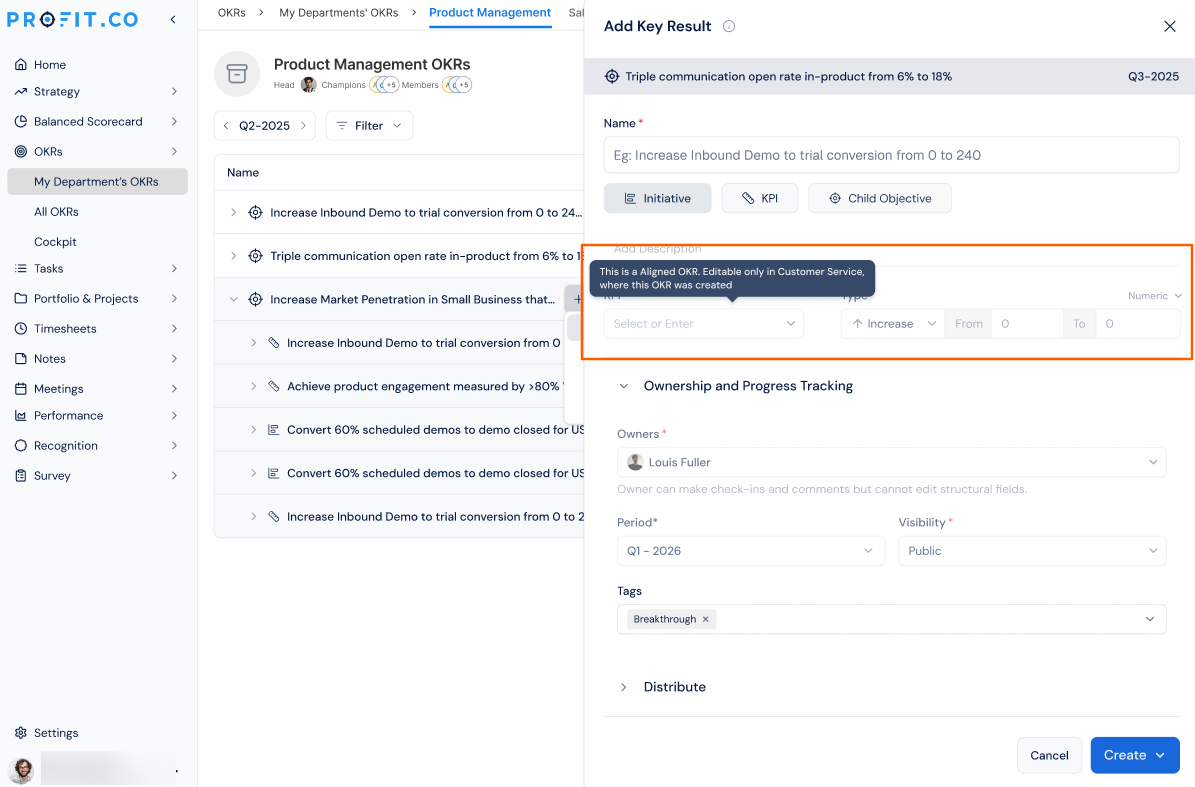This screenshot has width=1195, height=787.
Task: Select the Child Objective type button
Action: click(880, 198)
